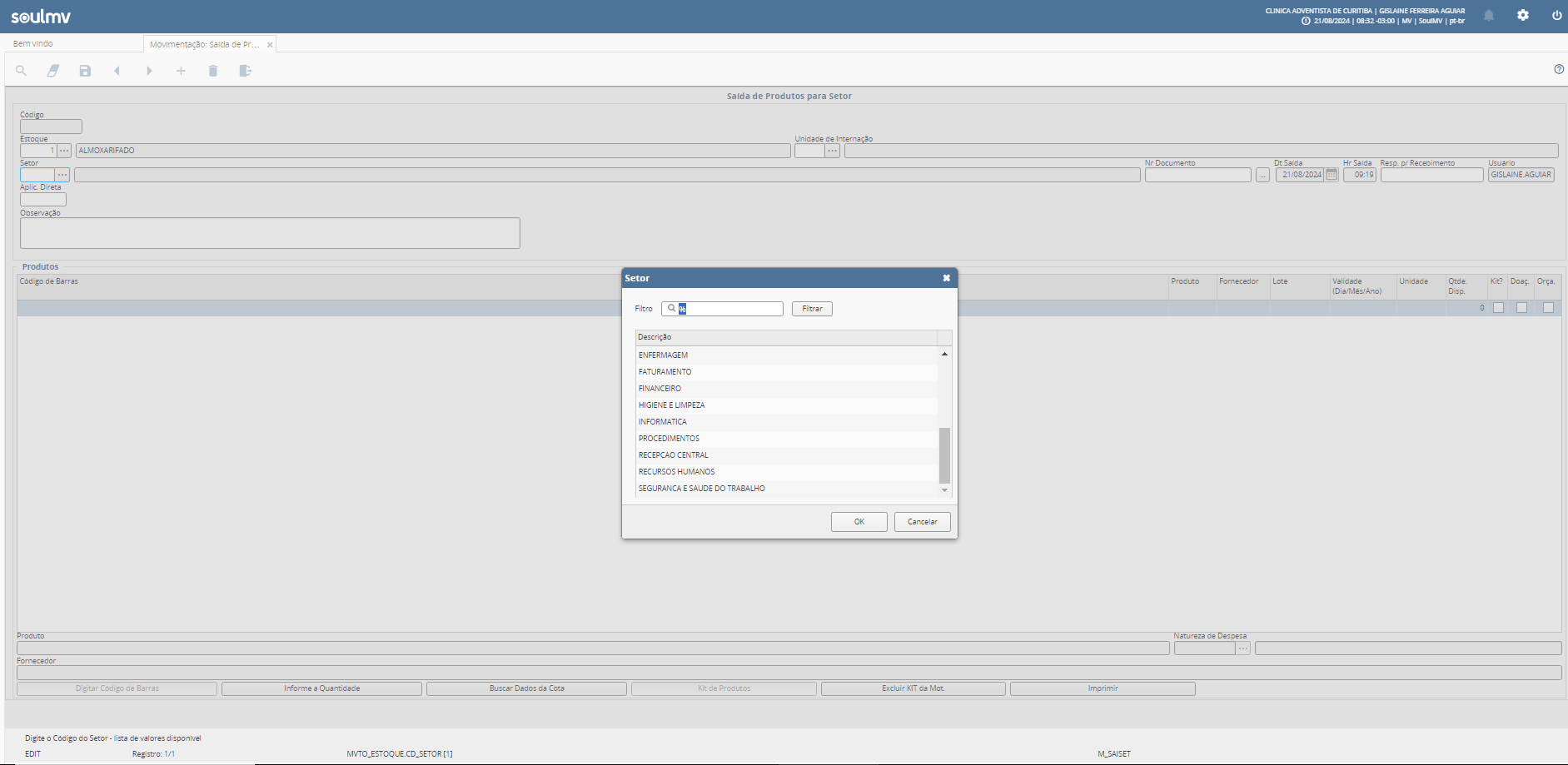Image resolution: width=1568 pixels, height=765 pixels.
Task: Select FATURAMENTO in the Setor list
Action: 787,372
